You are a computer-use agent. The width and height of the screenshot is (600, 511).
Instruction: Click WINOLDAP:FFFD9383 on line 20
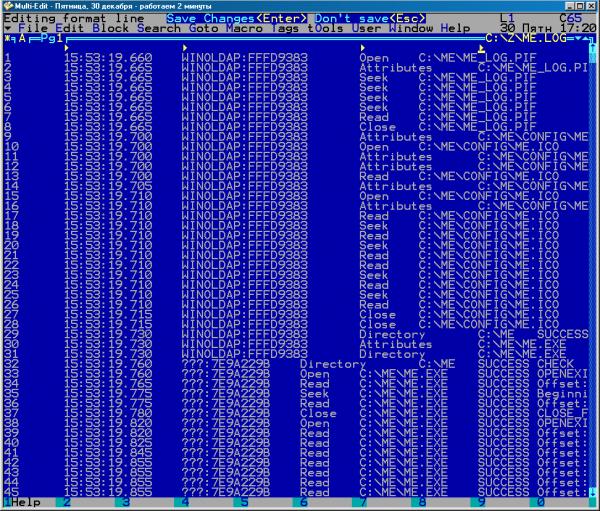point(245,245)
